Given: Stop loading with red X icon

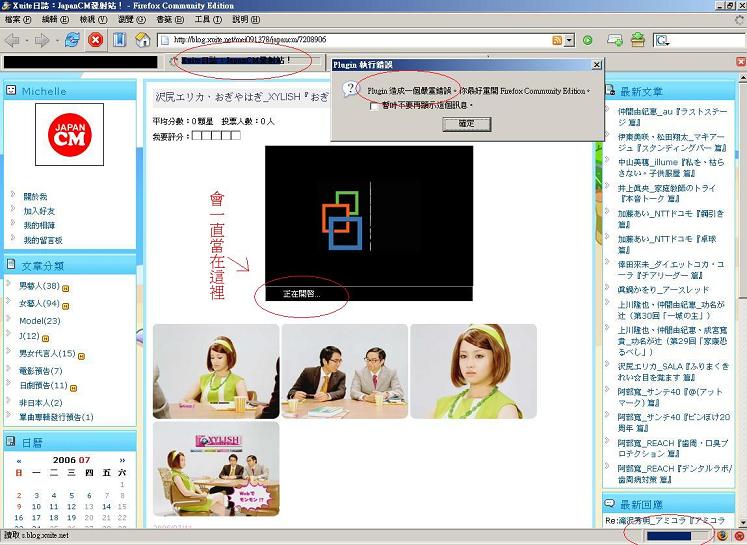Looking at the screenshot, I should (95, 40).
